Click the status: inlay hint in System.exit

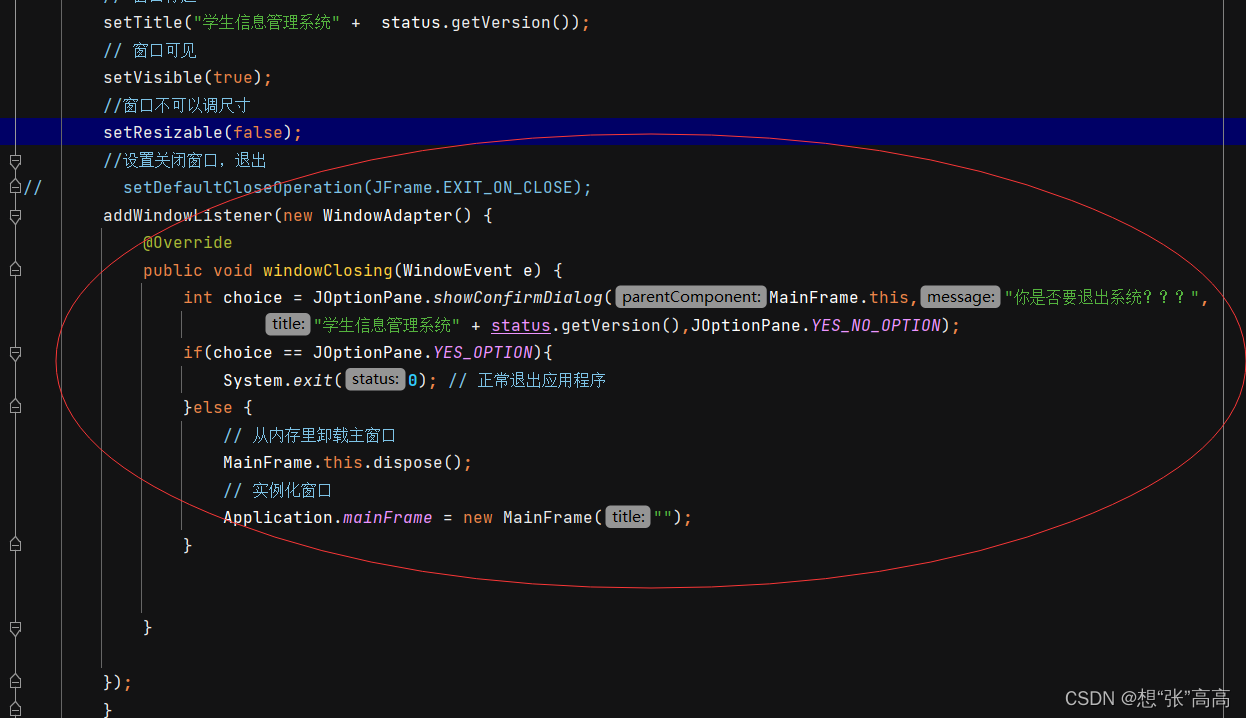pyautogui.click(x=375, y=380)
